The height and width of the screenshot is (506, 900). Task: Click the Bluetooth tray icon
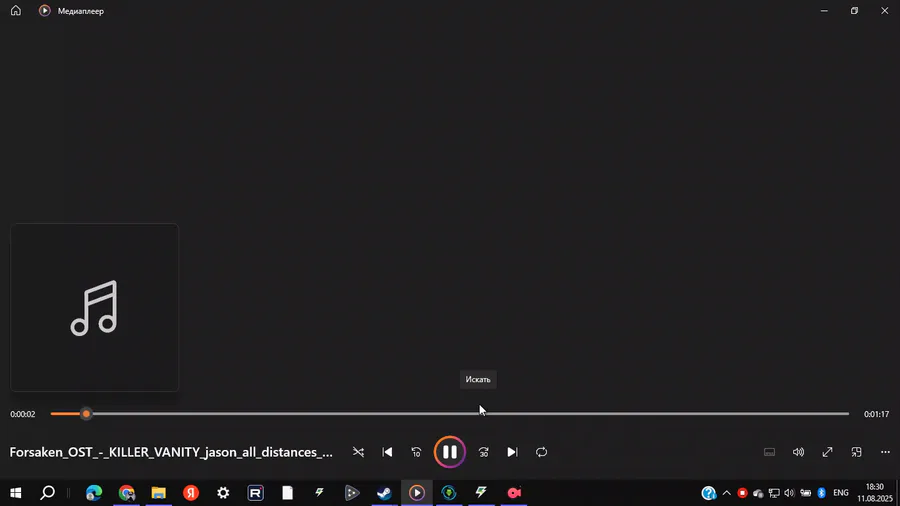tap(821, 493)
